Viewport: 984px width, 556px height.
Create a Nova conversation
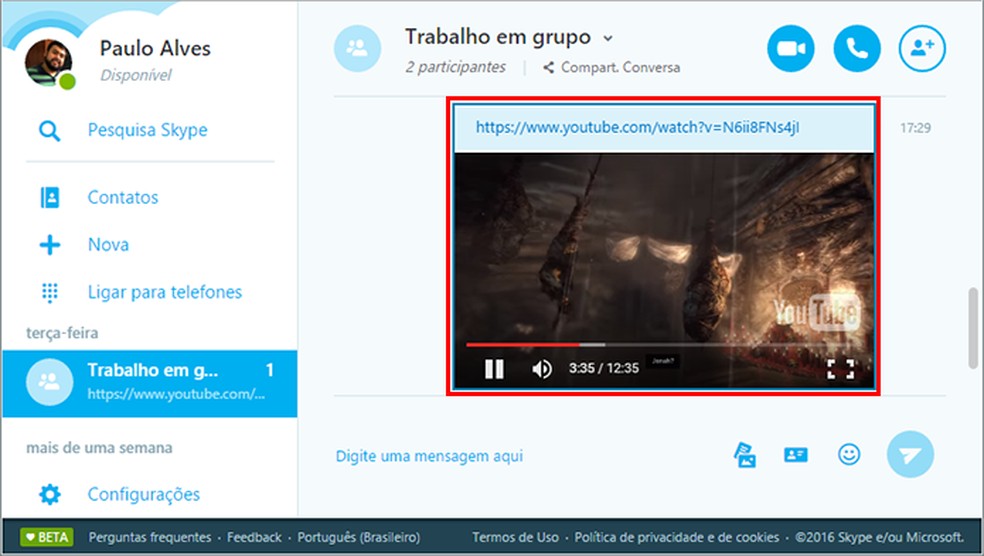[x=108, y=244]
